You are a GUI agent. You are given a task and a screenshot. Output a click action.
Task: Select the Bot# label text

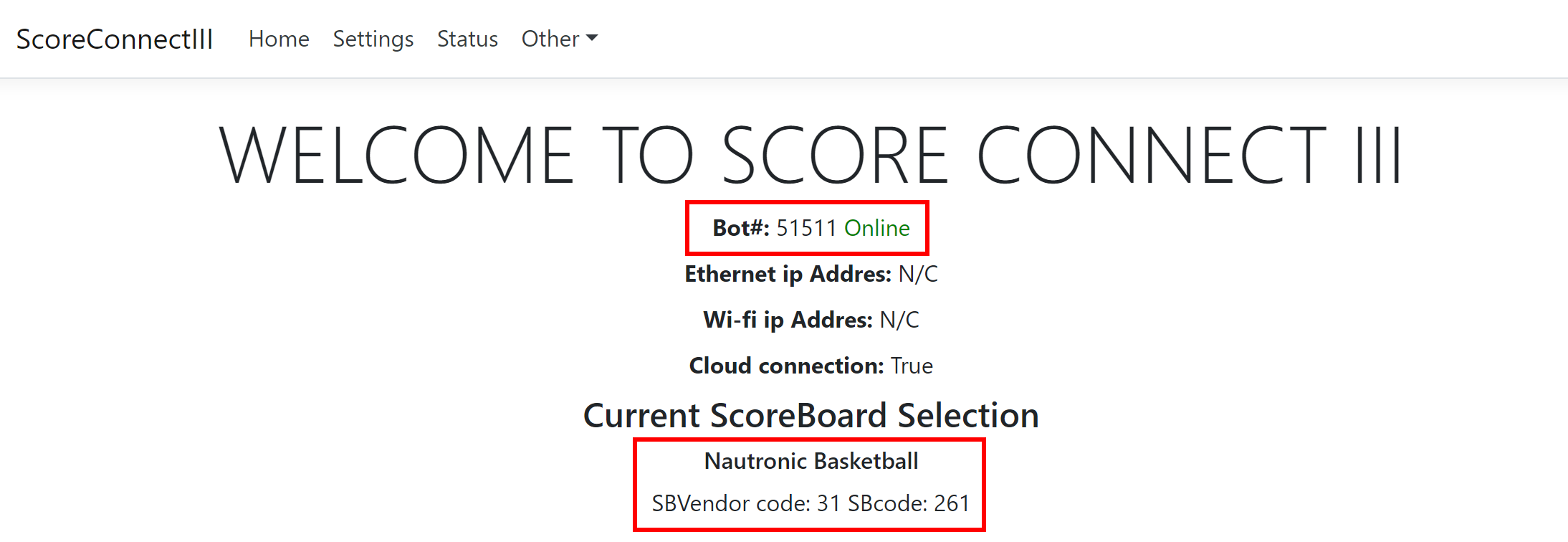coord(741,228)
